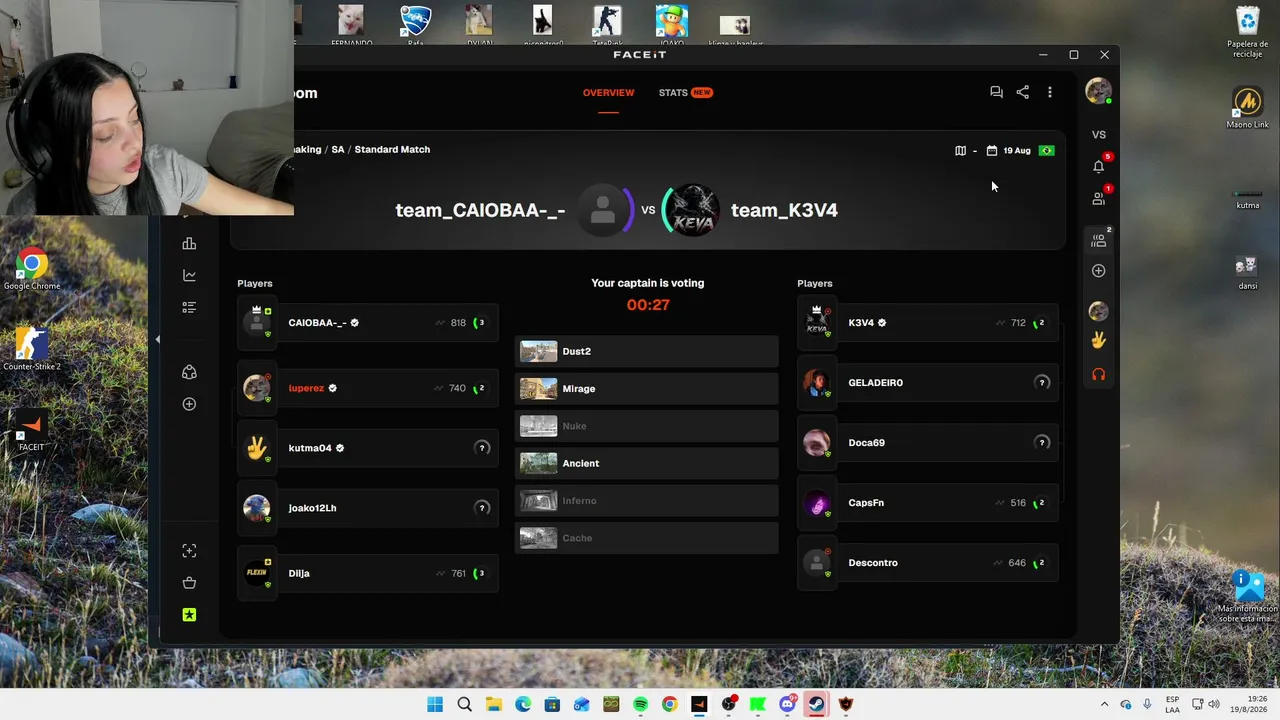Screen dimensions: 1280x720
Task: Select the Mirage map option
Action: pyautogui.click(x=647, y=389)
